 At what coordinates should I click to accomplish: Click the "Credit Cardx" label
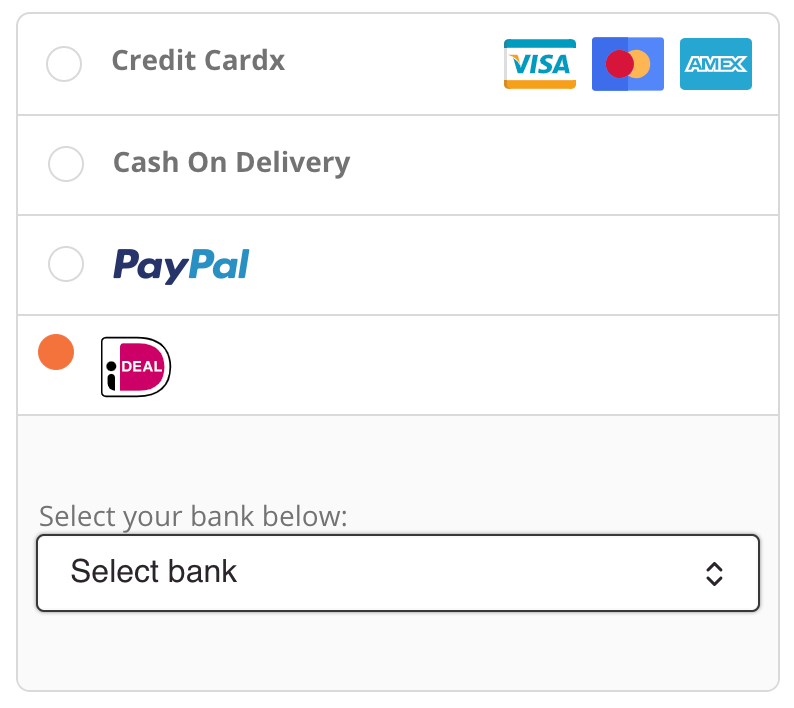[198, 61]
